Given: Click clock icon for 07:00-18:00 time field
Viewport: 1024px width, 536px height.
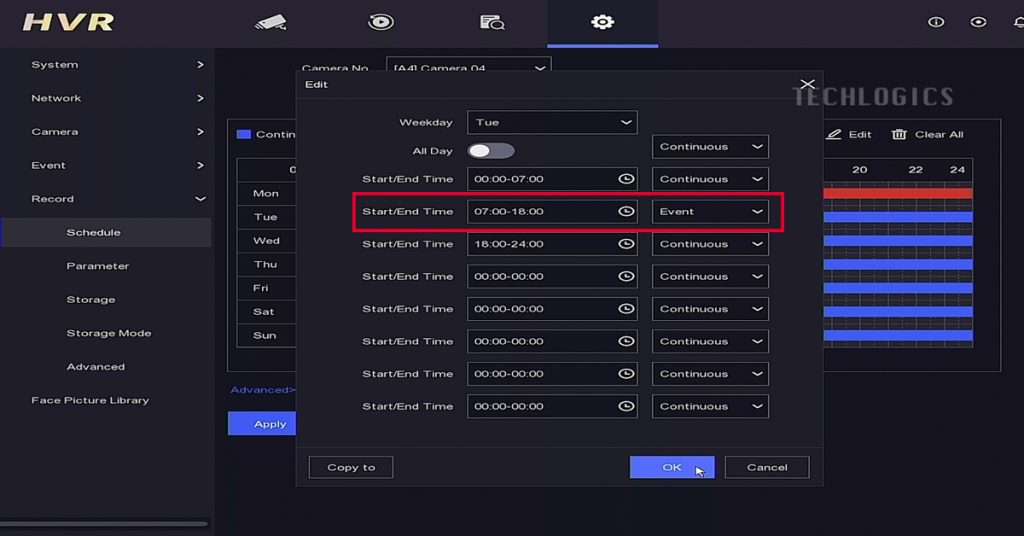Looking at the screenshot, I should 626,212.
